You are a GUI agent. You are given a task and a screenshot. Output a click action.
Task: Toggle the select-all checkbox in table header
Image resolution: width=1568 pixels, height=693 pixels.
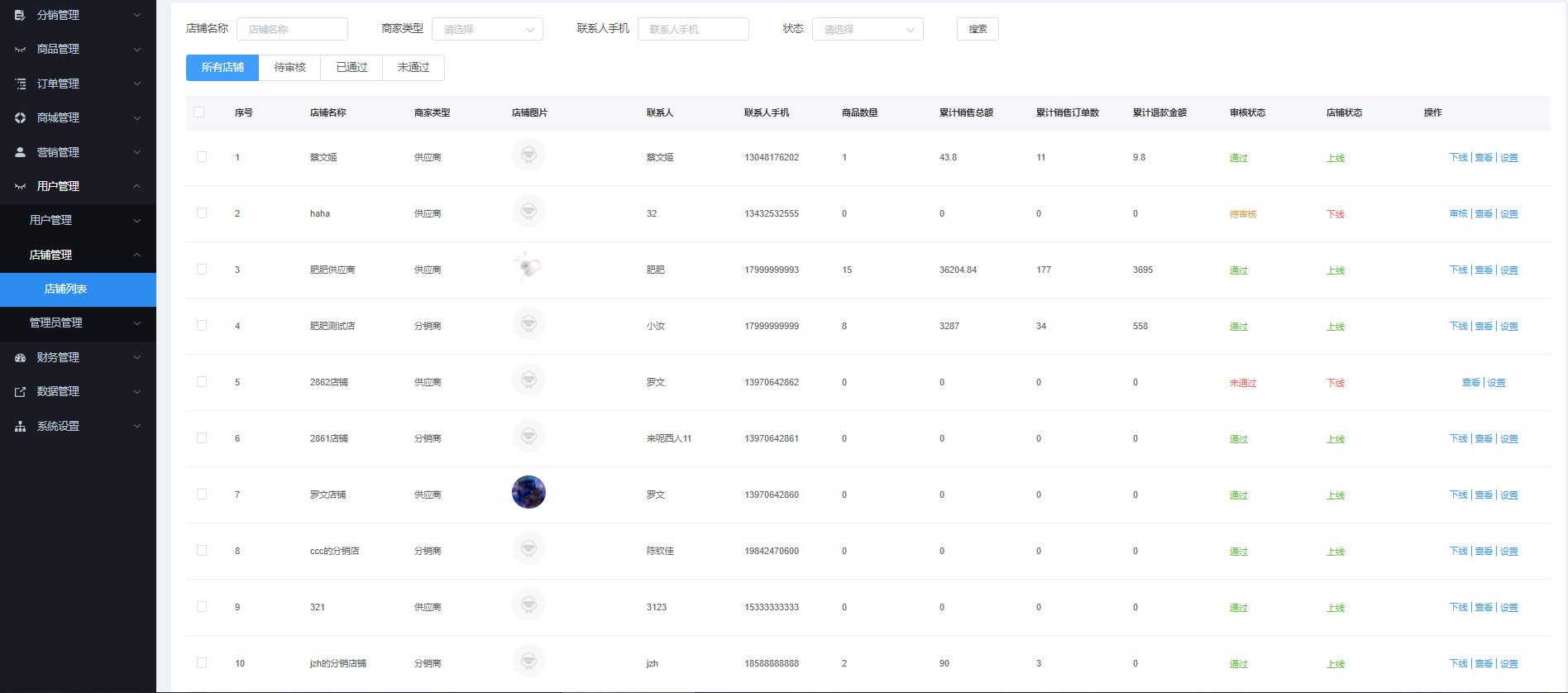[x=198, y=112]
